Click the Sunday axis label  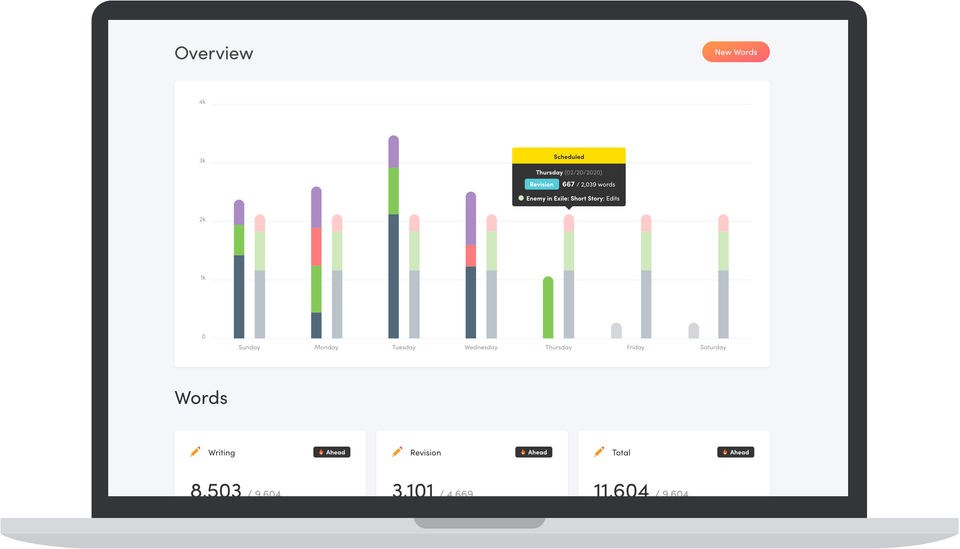tap(249, 347)
